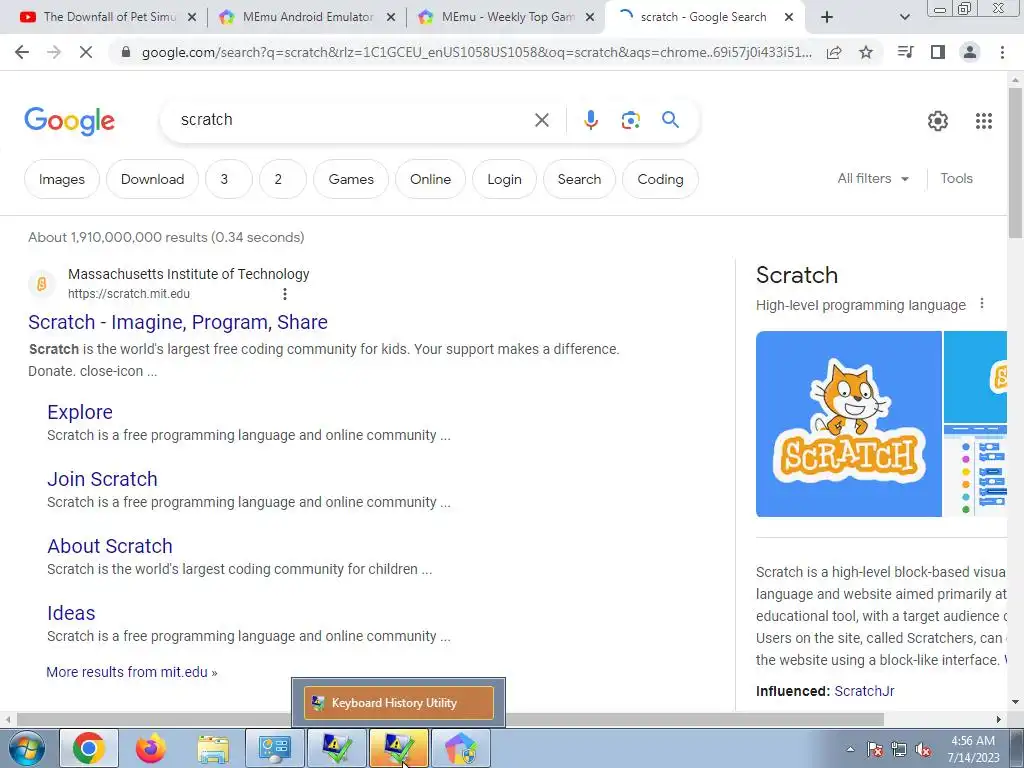Open the Tools button
Screen dimensions: 1024x768
pyautogui.click(x=956, y=178)
